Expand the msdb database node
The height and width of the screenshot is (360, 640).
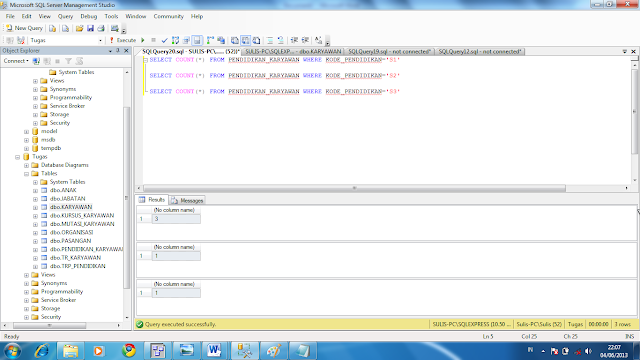coord(27,140)
